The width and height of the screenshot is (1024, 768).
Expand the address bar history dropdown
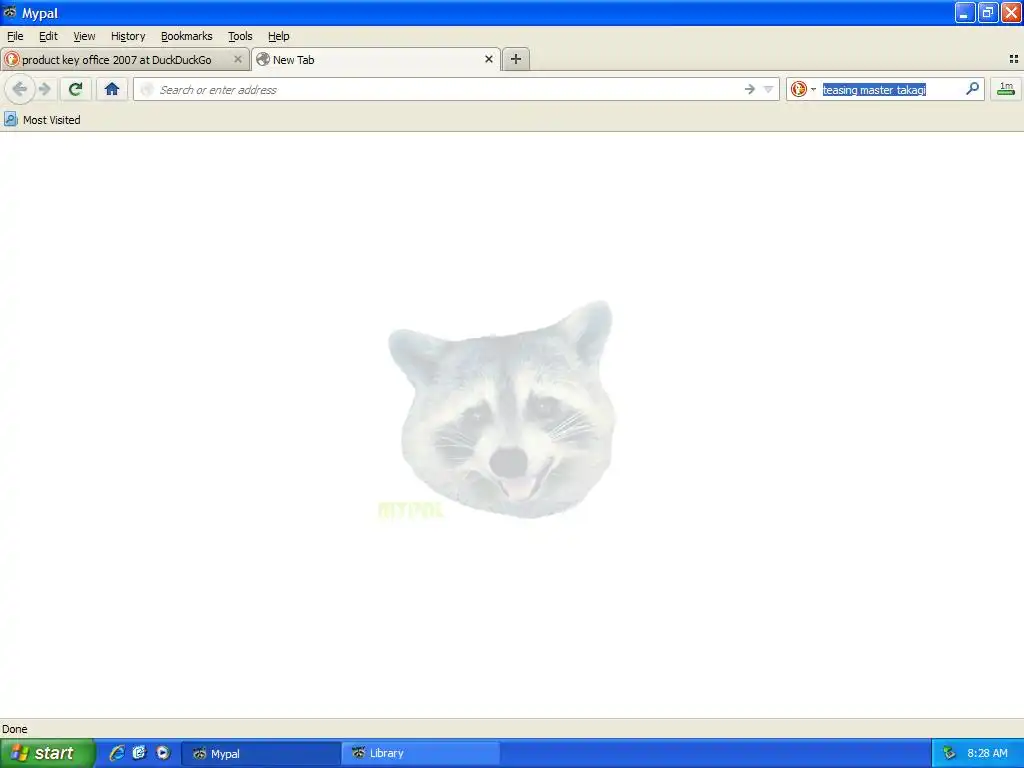(x=769, y=89)
